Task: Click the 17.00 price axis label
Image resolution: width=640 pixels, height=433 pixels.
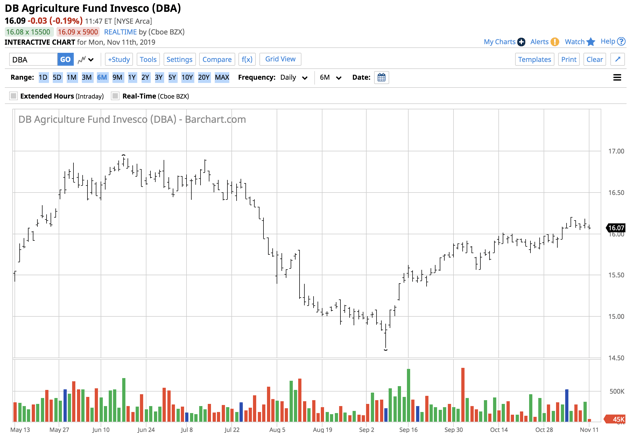Action: [616, 151]
